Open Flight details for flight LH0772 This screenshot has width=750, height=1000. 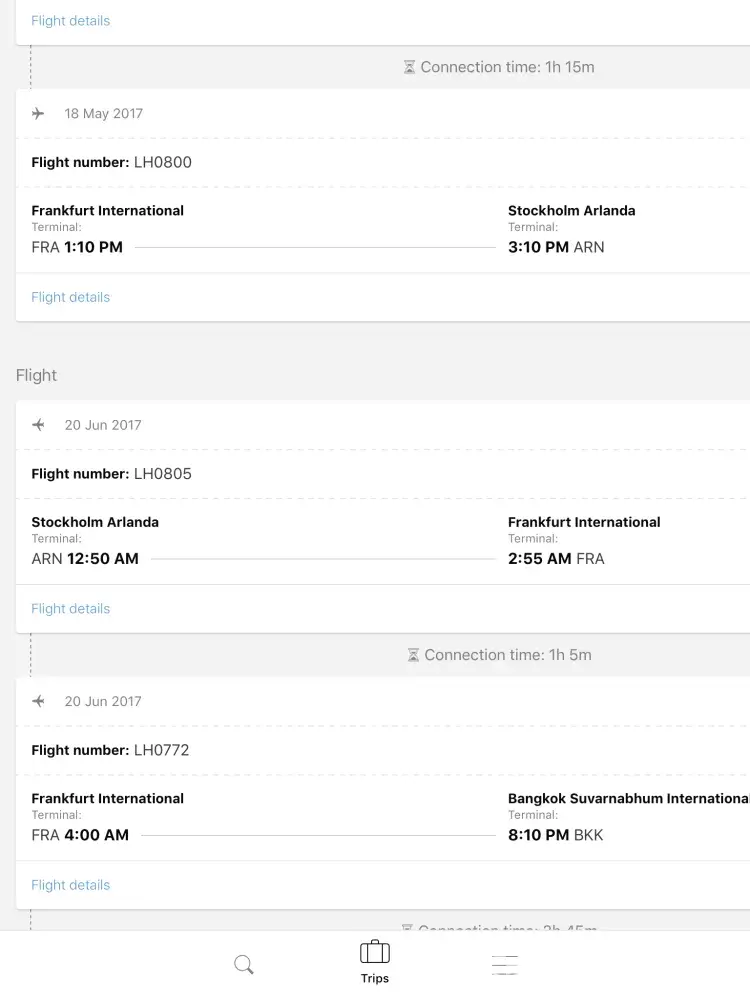(x=71, y=885)
